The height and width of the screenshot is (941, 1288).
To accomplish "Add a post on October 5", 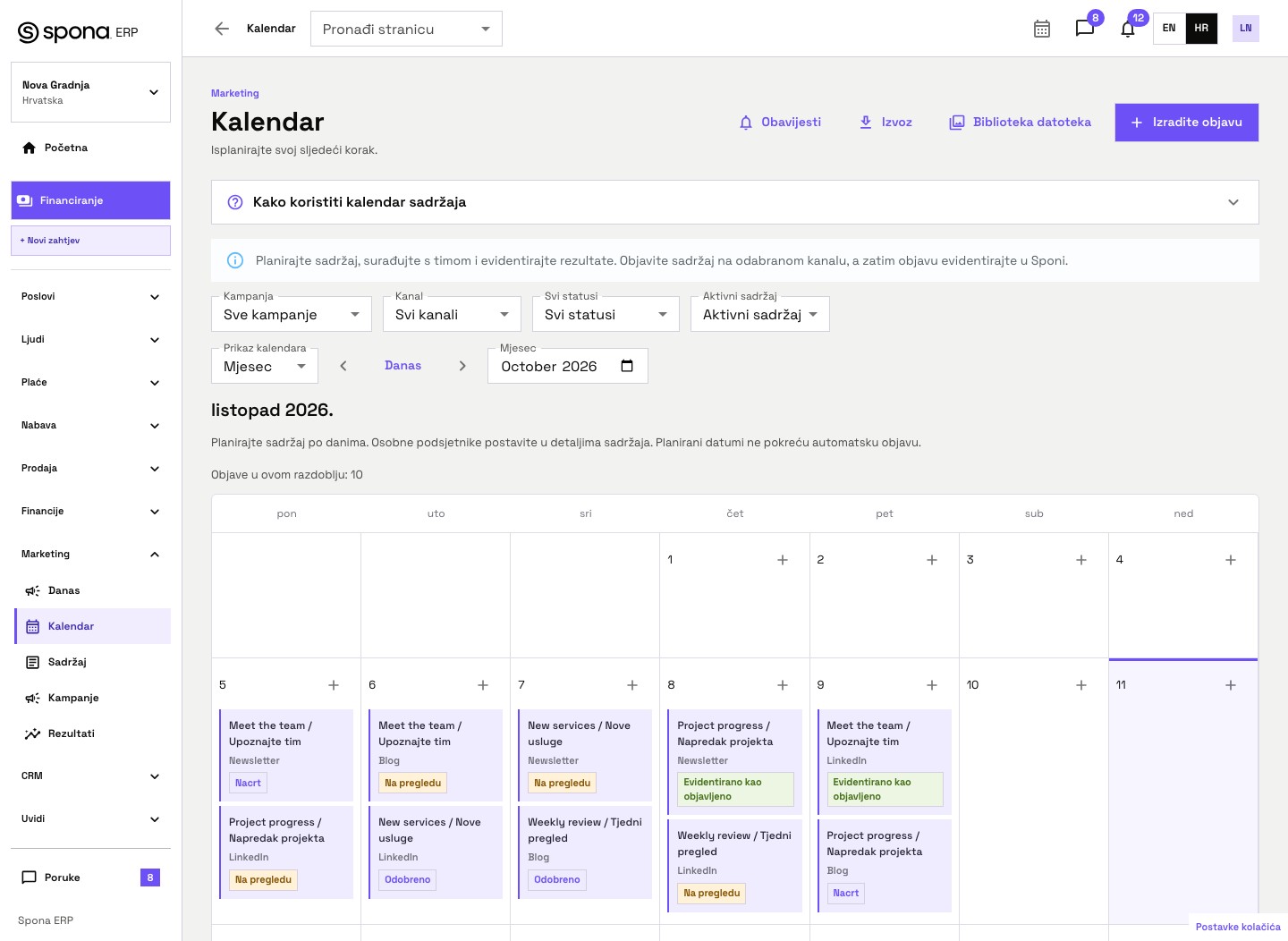I will pos(334,685).
